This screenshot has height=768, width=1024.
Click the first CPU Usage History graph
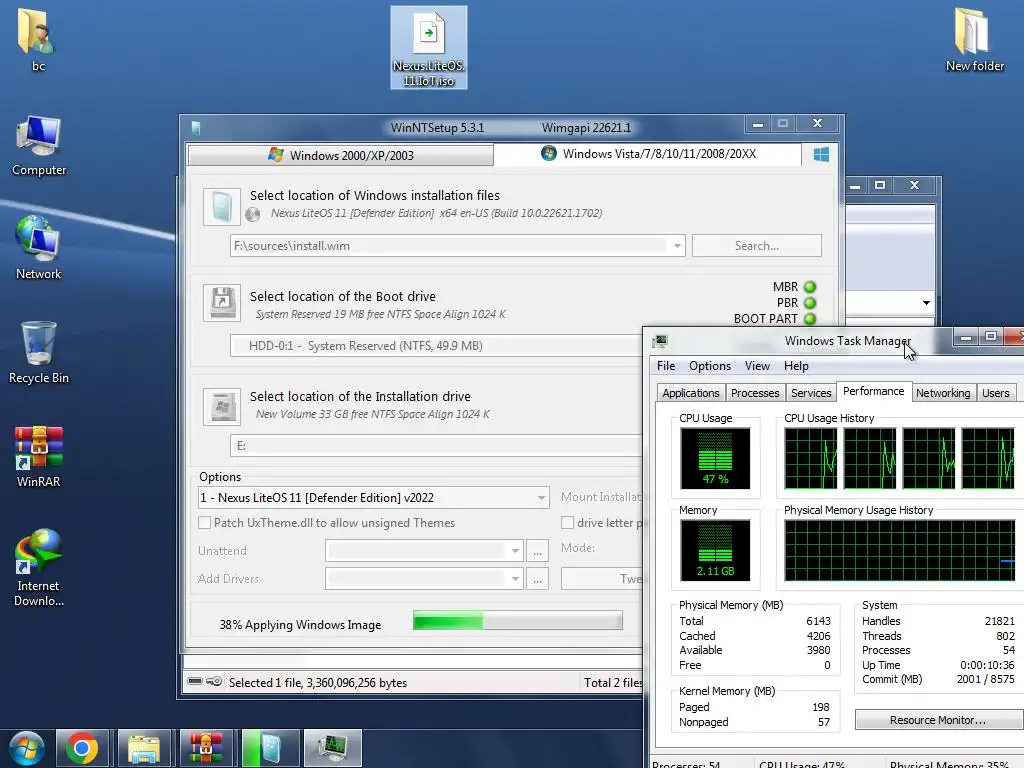click(810, 458)
